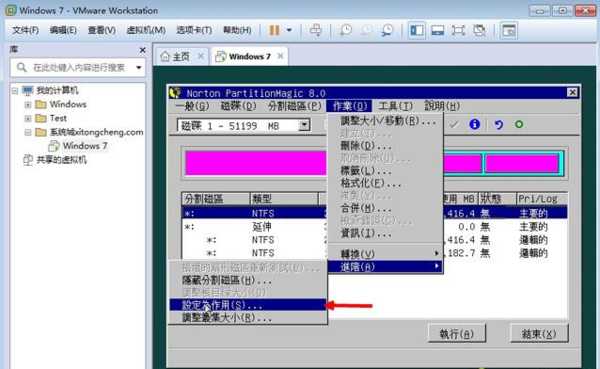Take a snapshot of the VM

[346, 30]
